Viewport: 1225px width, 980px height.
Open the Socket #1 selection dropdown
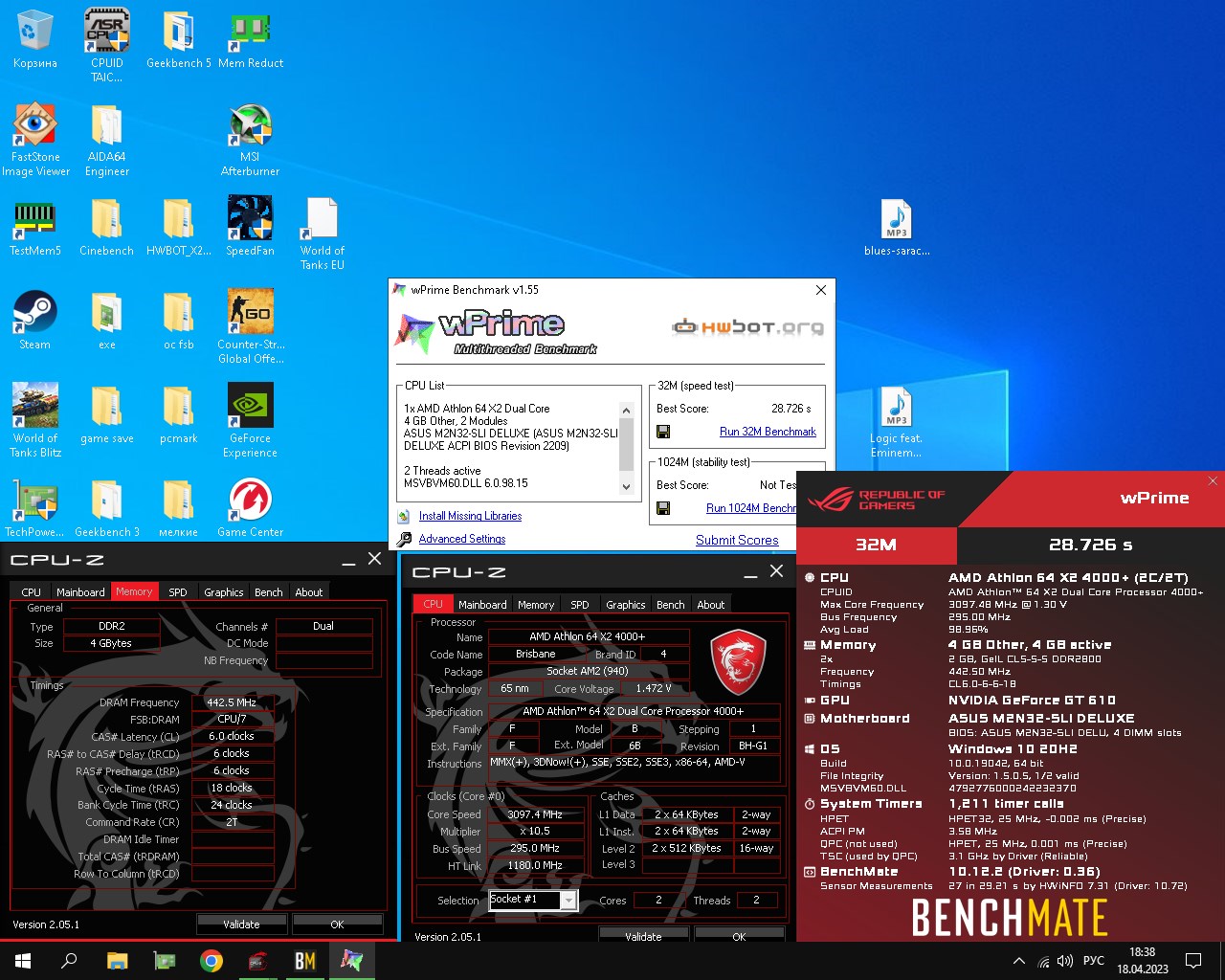[534, 900]
